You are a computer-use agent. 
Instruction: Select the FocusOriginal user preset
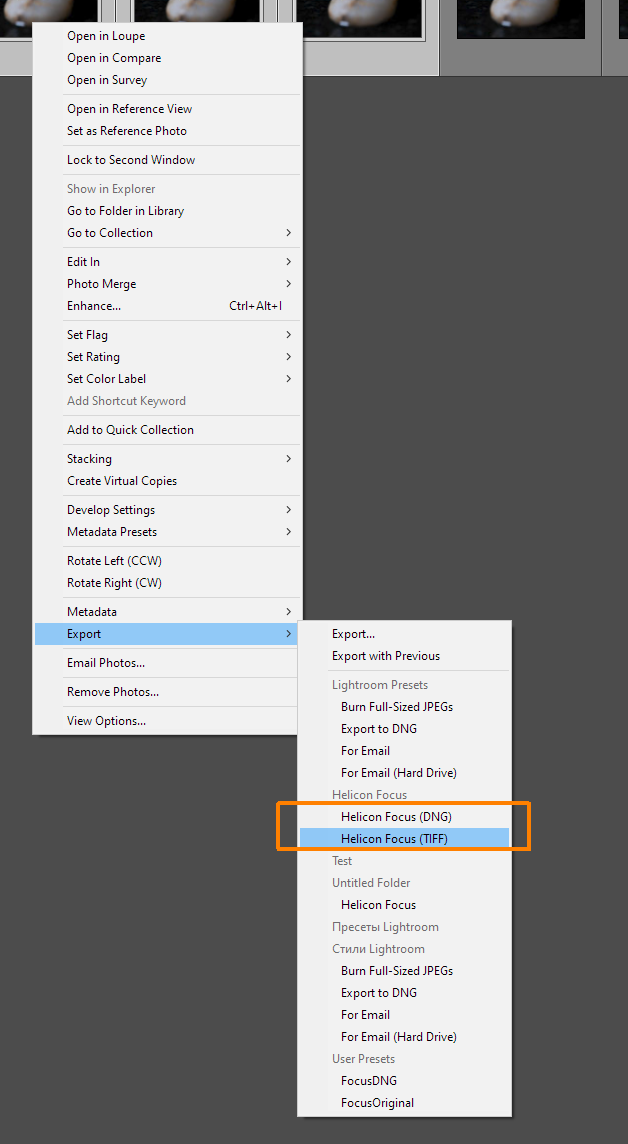(377, 1103)
